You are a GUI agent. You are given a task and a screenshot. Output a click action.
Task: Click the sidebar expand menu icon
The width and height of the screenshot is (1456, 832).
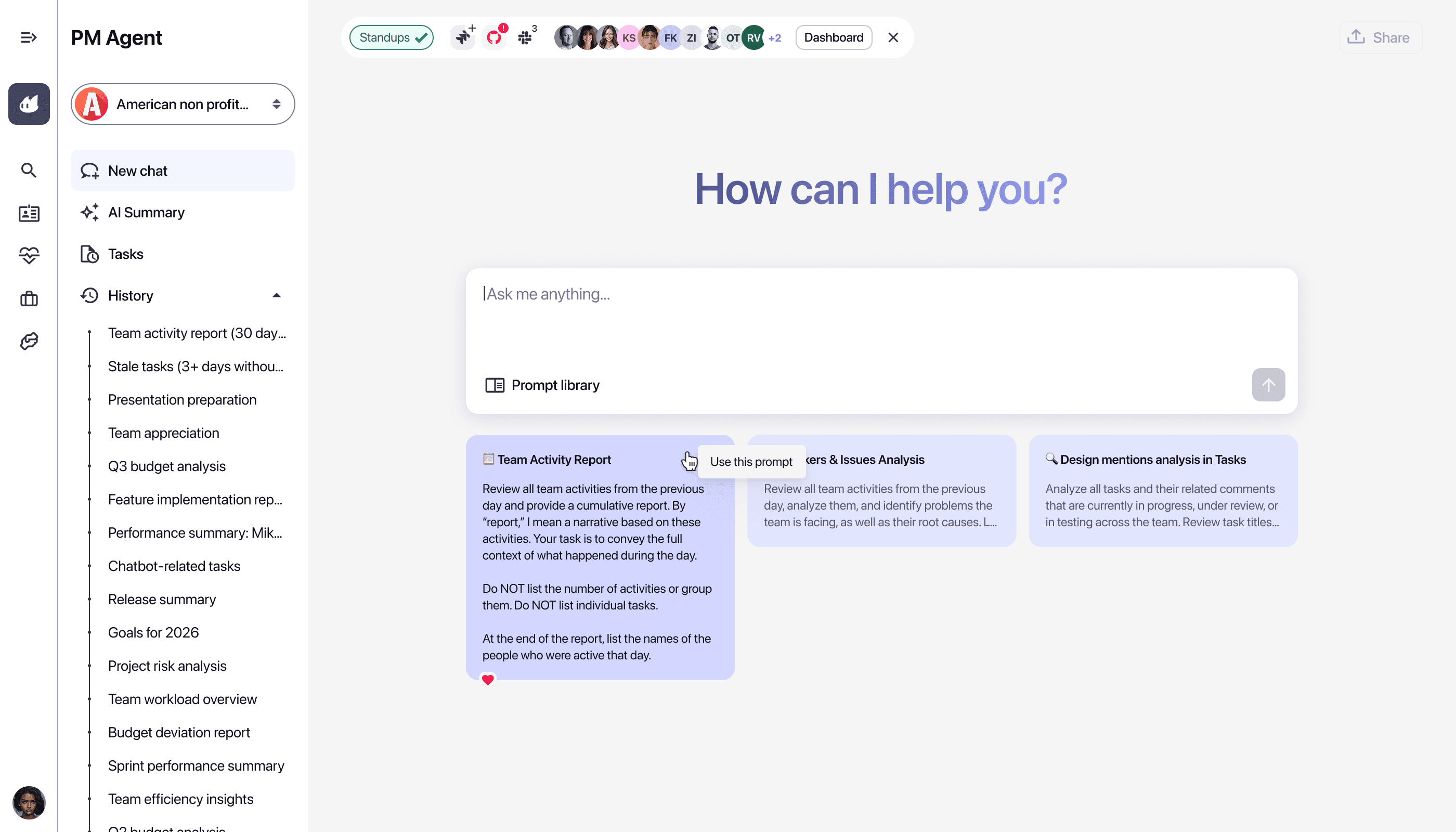[29, 38]
